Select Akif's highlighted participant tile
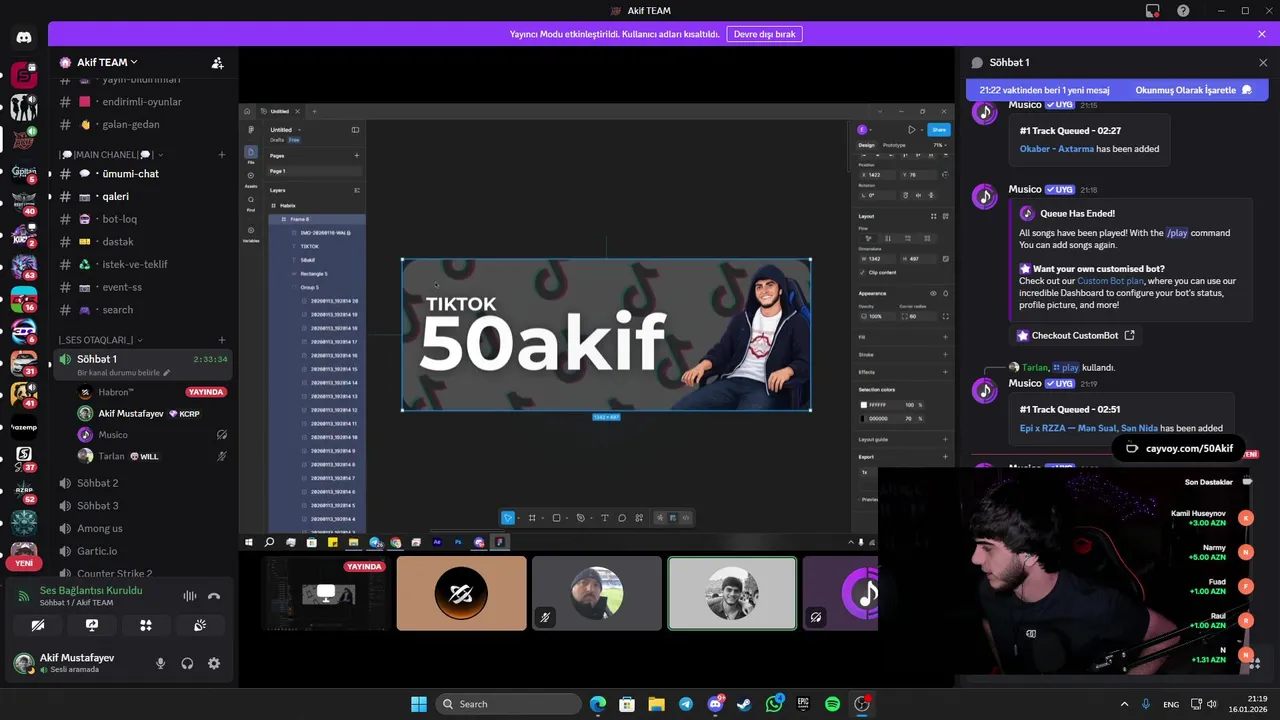This screenshot has height=720, width=1280. coord(732,594)
